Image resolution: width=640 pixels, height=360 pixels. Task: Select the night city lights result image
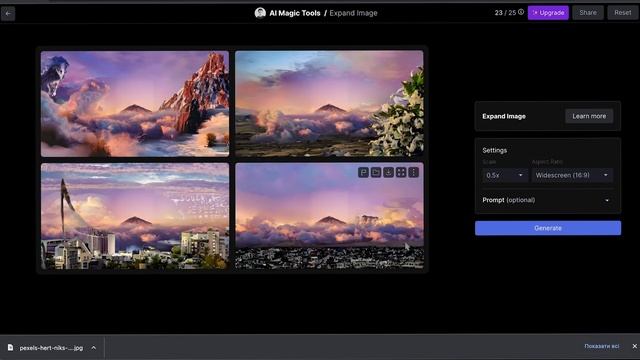329,216
